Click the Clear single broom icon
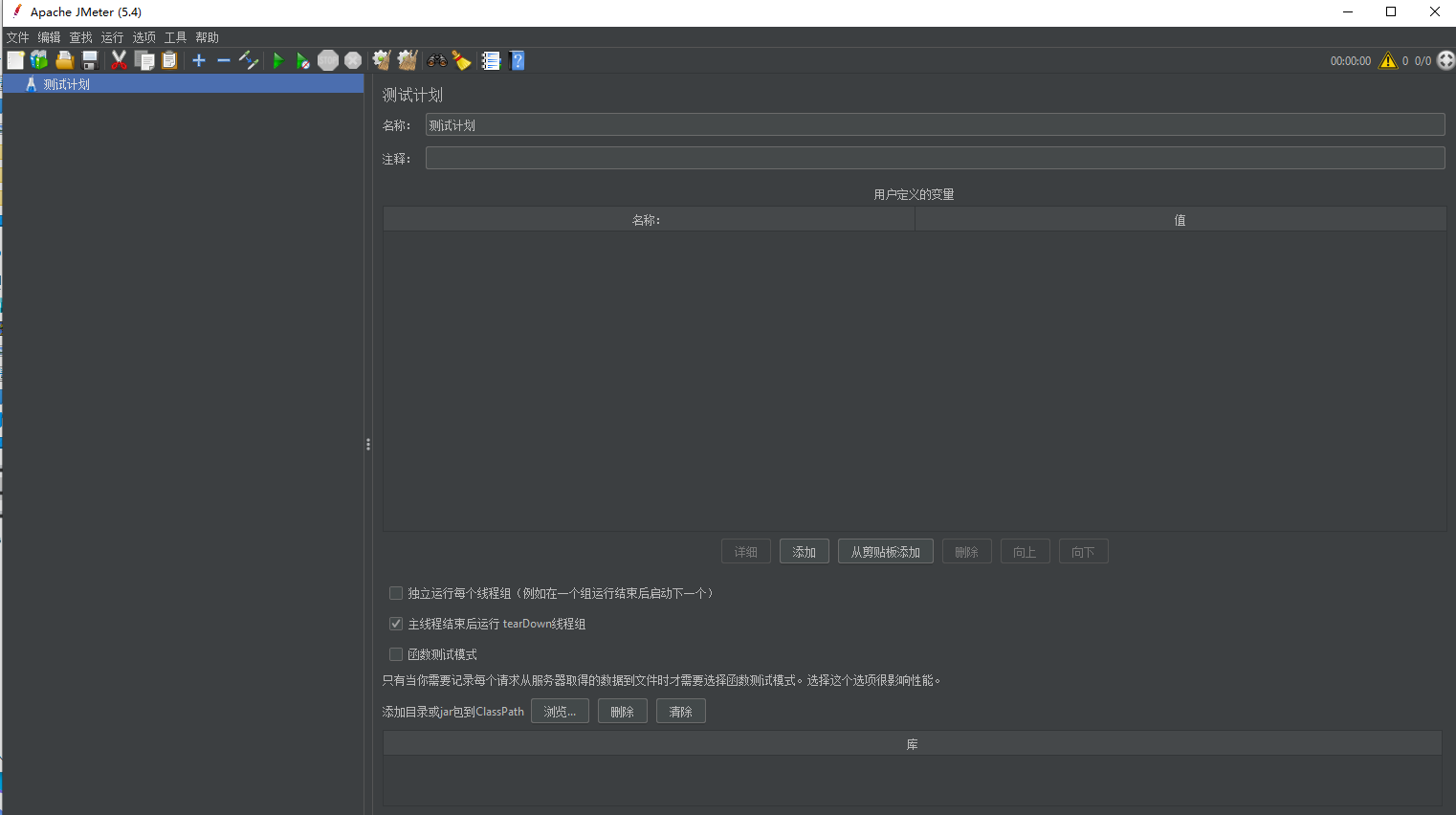The width and height of the screenshot is (1456, 815). [382, 60]
